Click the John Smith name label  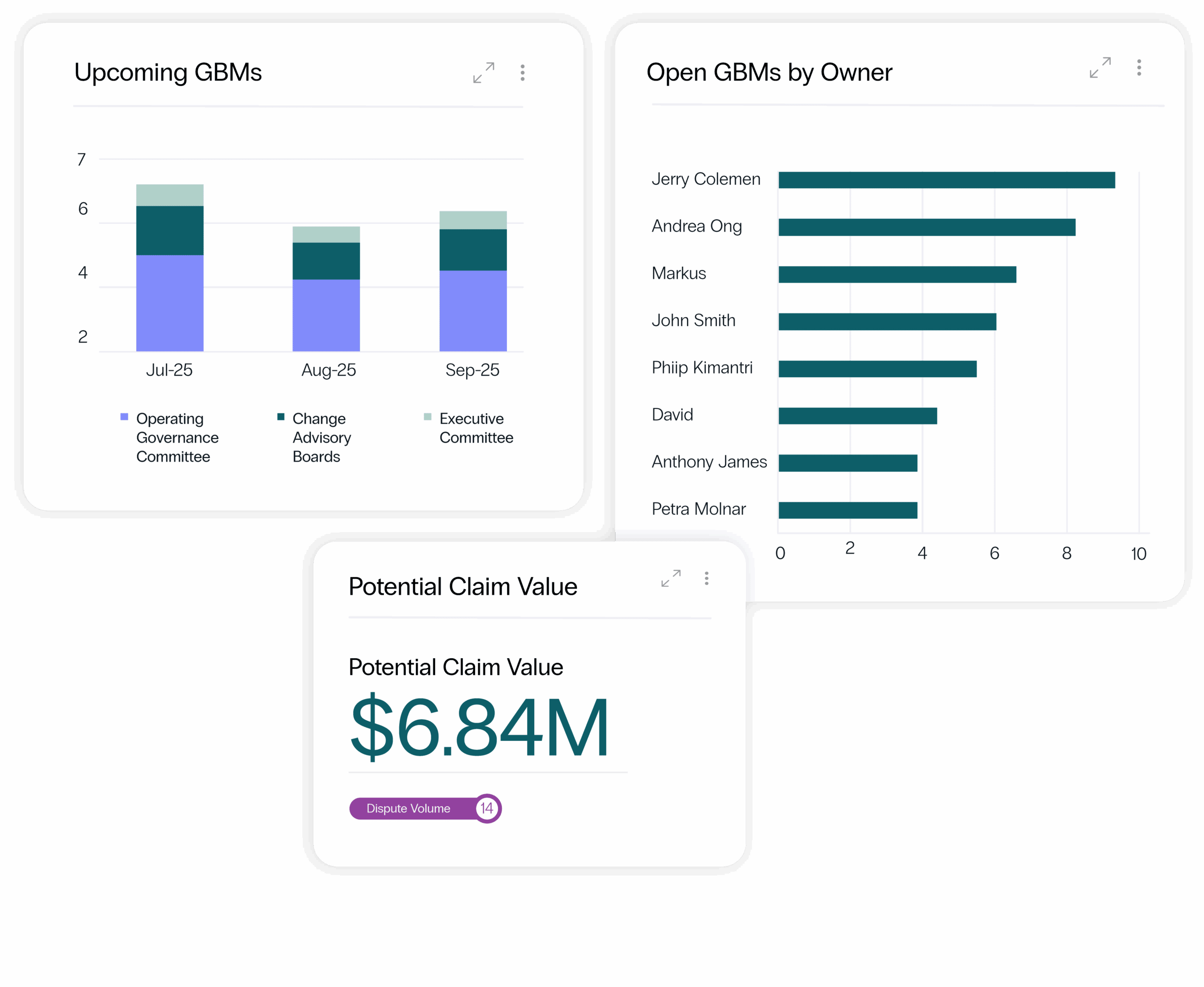[694, 321]
